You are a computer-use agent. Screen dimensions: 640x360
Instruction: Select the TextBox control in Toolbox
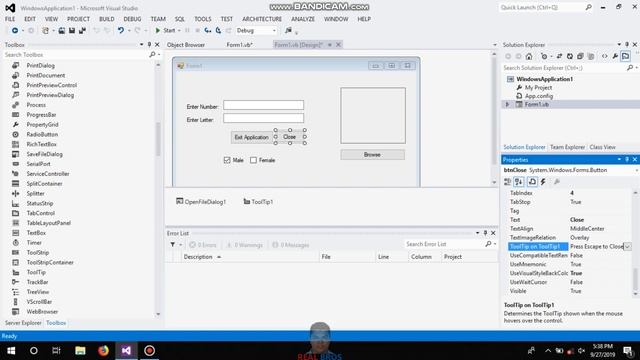pyautogui.click(x=36, y=233)
